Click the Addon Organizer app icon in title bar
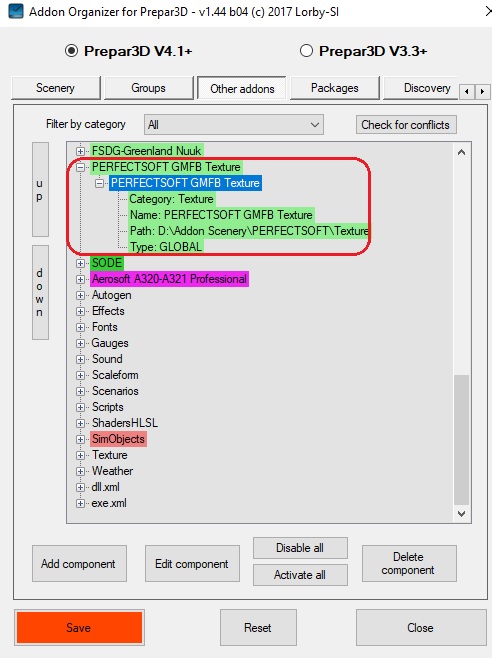 (16, 10)
